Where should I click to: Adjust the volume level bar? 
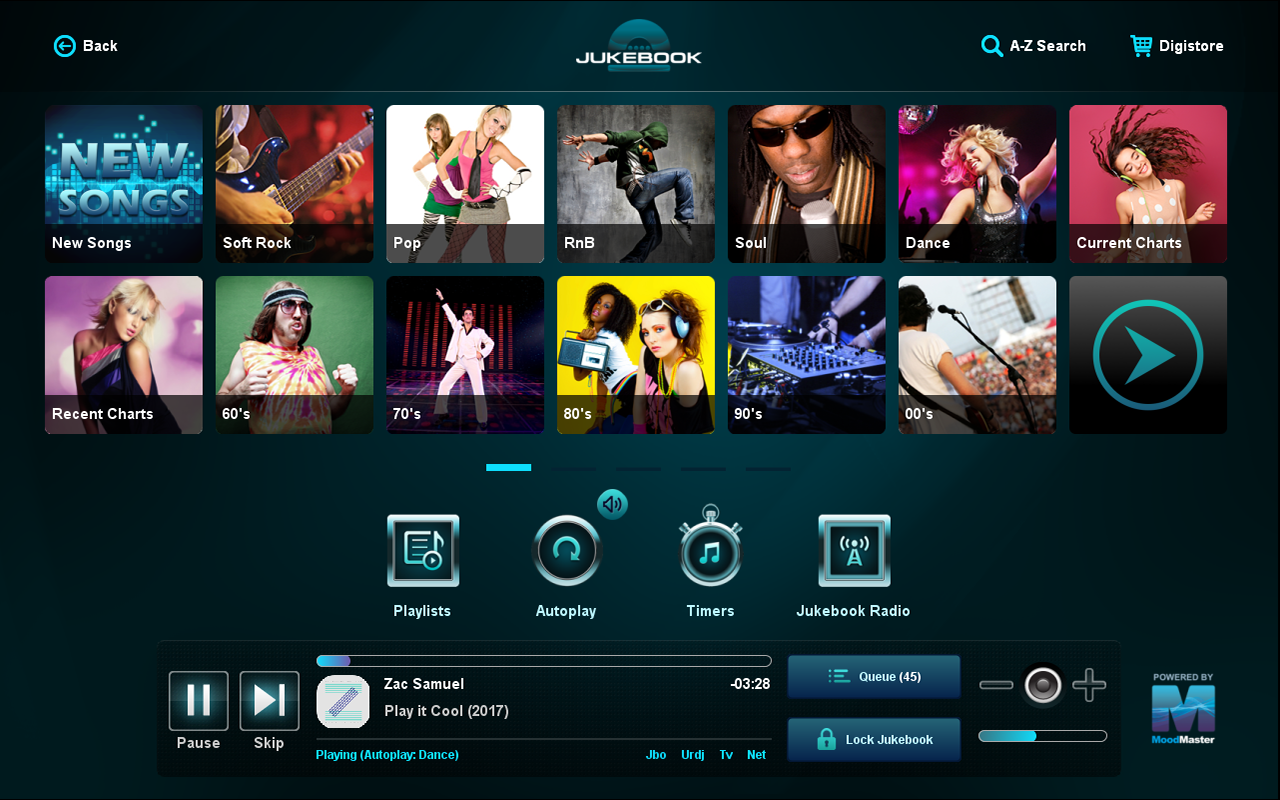point(1043,736)
